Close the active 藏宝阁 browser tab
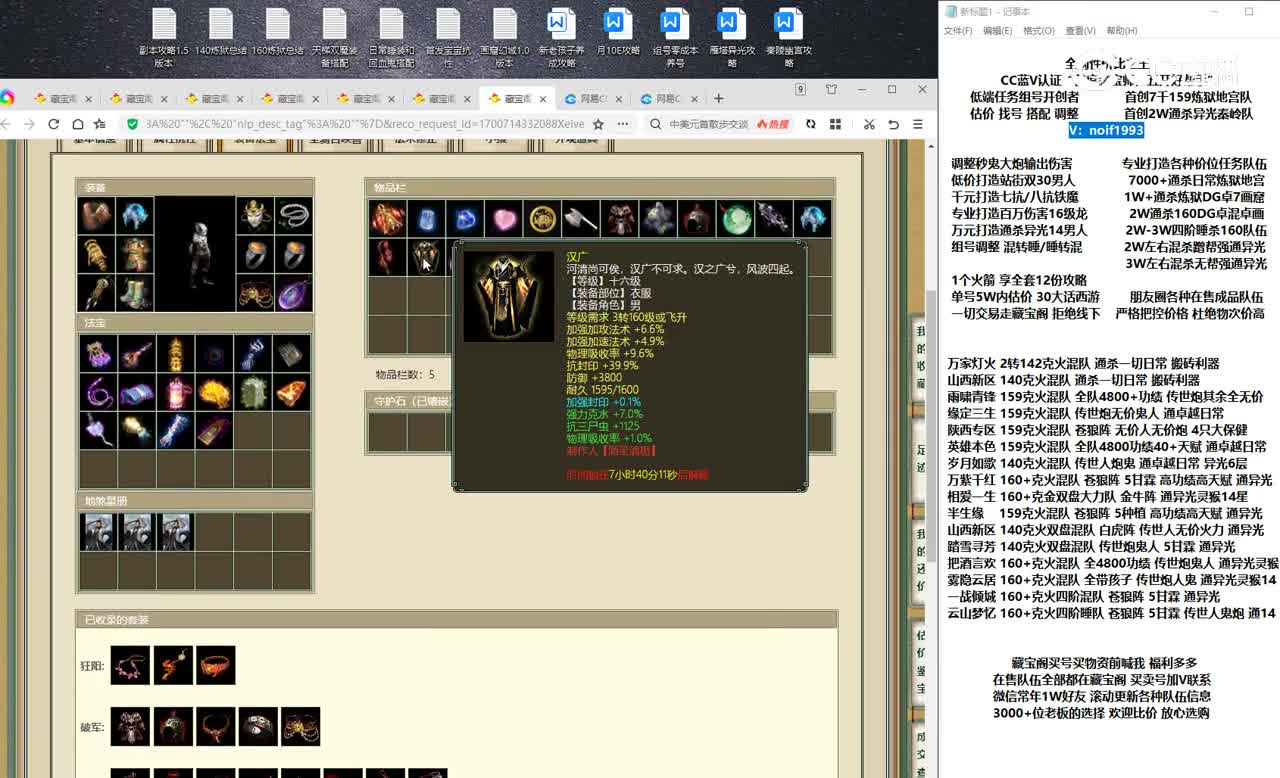 click(544, 99)
